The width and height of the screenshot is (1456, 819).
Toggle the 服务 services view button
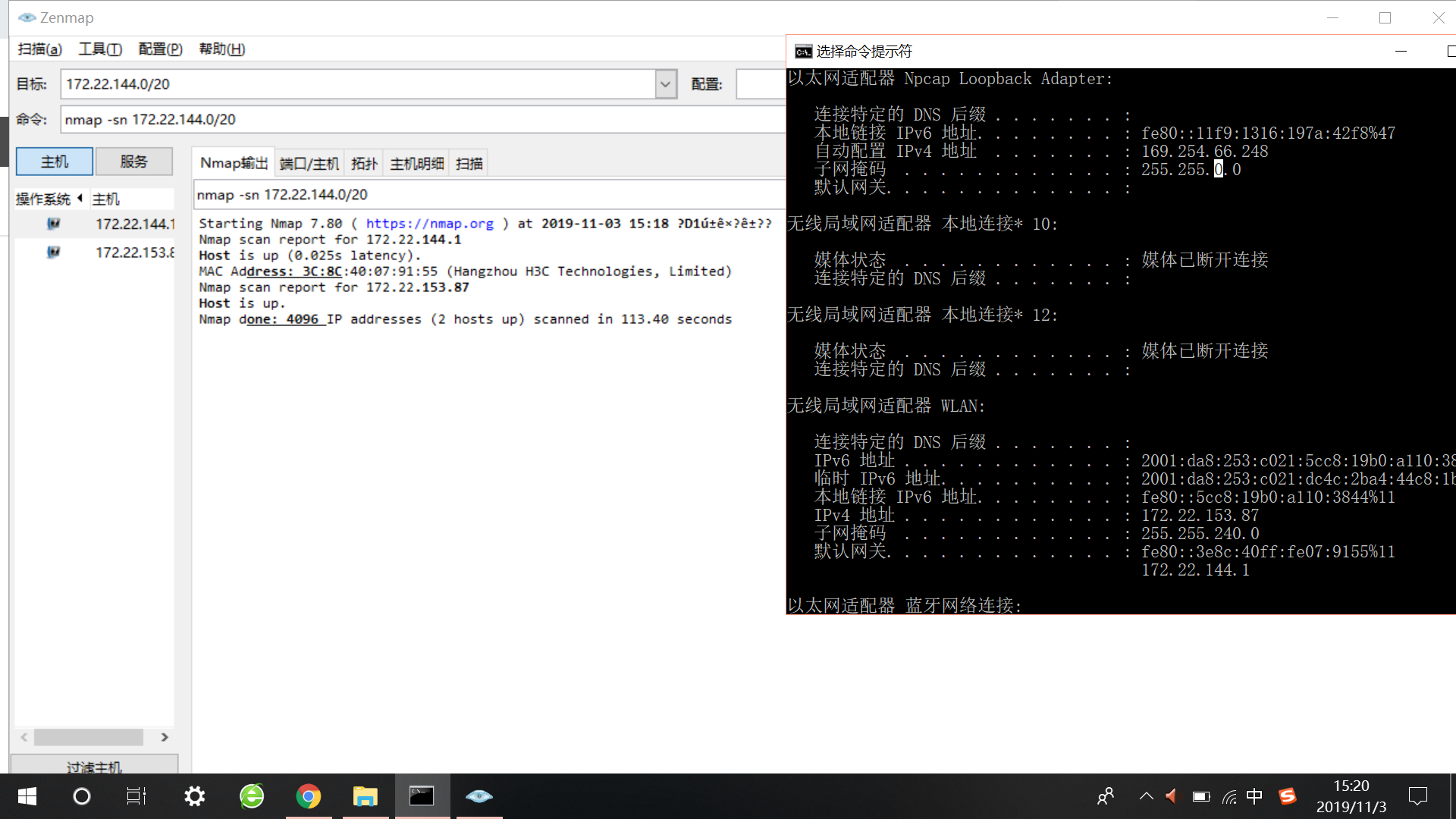click(x=133, y=162)
